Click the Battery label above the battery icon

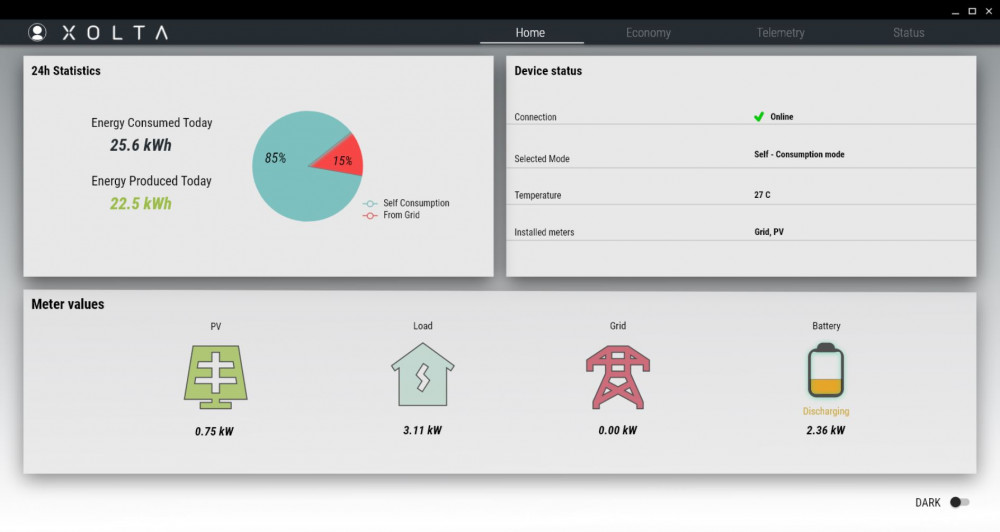(x=826, y=326)
